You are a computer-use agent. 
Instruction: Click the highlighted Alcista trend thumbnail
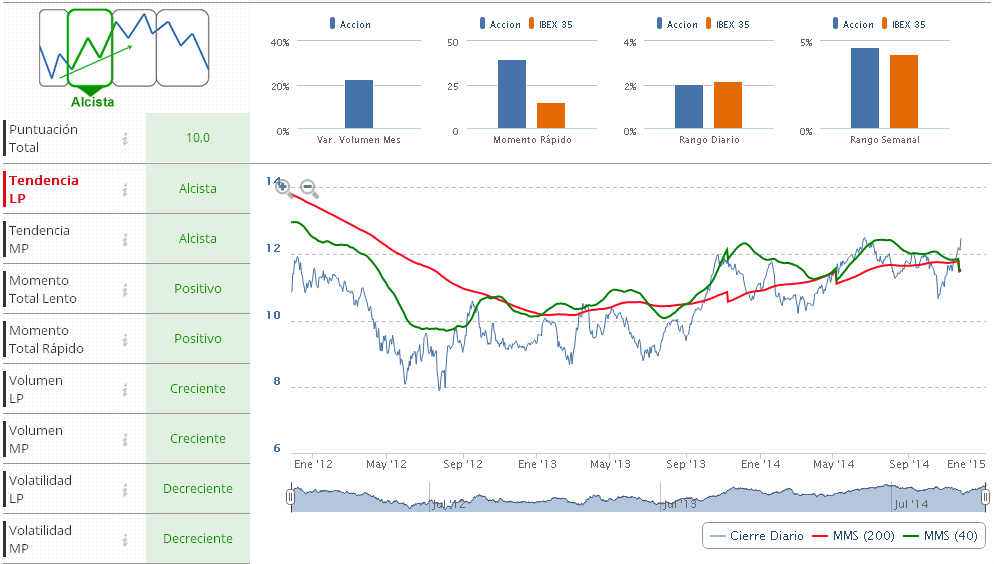[90, 48]
